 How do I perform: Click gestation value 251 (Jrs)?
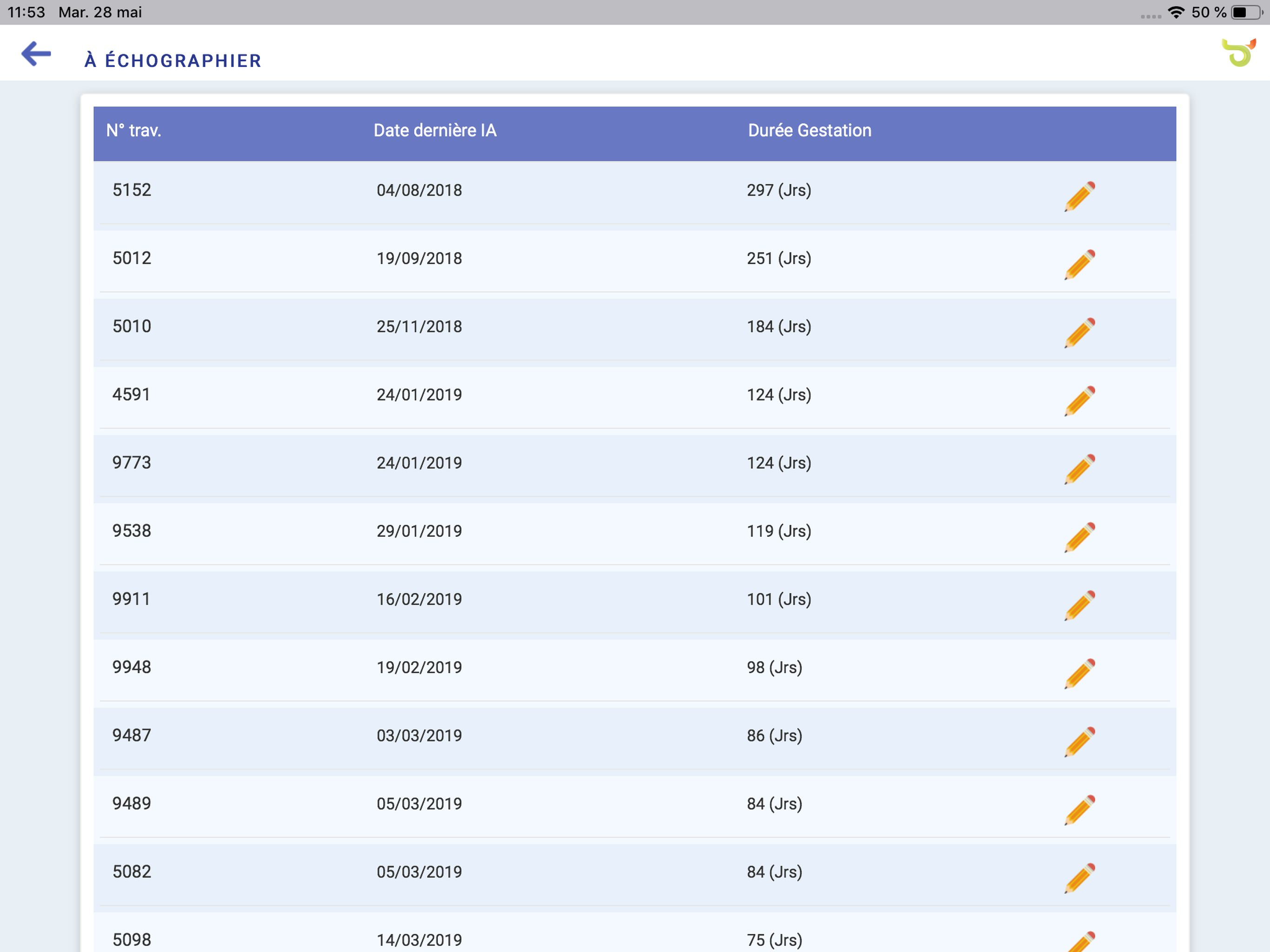click(779, 258)
